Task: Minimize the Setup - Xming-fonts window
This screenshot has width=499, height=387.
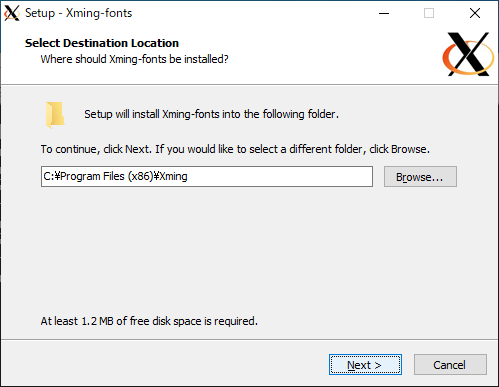Action: tap(384, 13)
